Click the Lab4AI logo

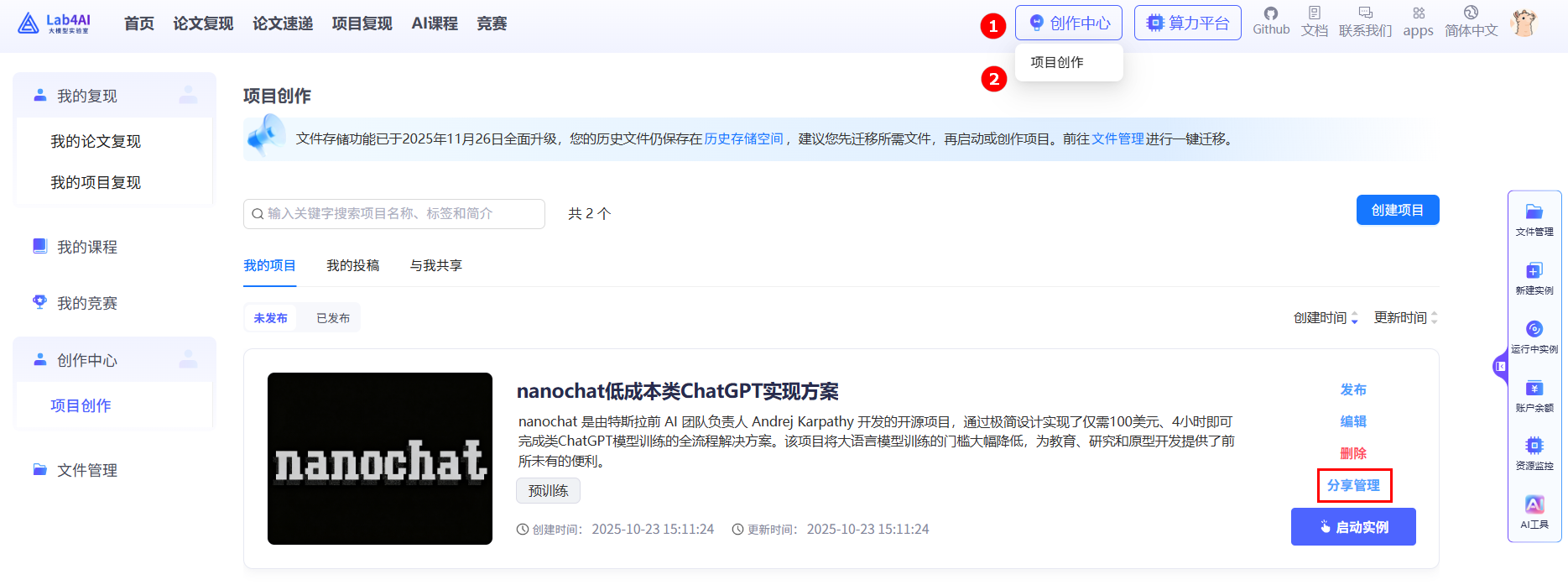click(x=54, y=24)
